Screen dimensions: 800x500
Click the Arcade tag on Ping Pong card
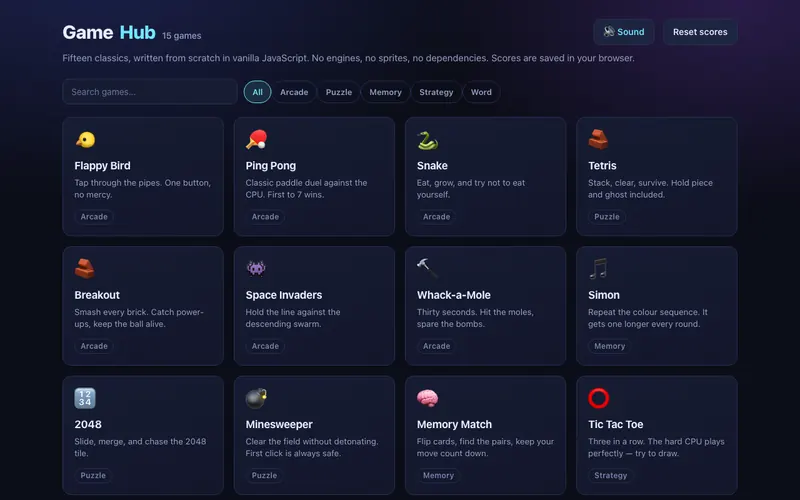click(x=265, y=217)
